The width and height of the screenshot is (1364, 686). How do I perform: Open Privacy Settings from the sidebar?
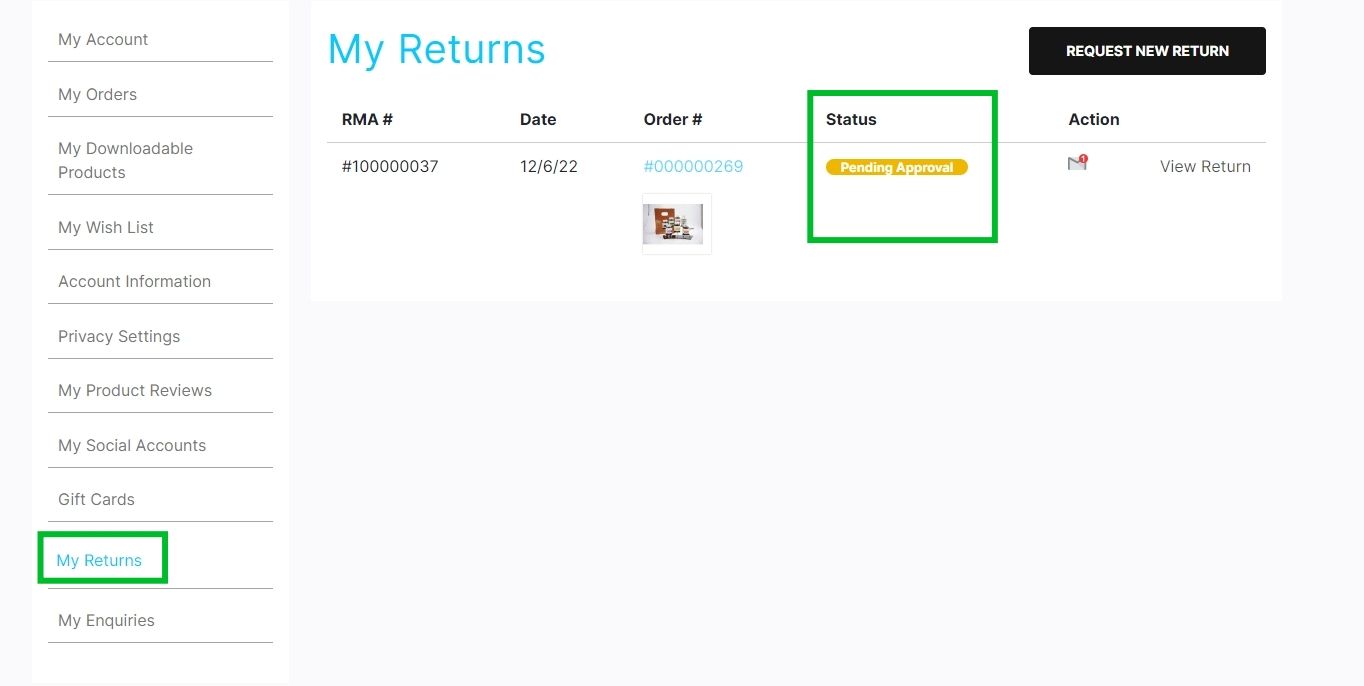pos(119,337)
